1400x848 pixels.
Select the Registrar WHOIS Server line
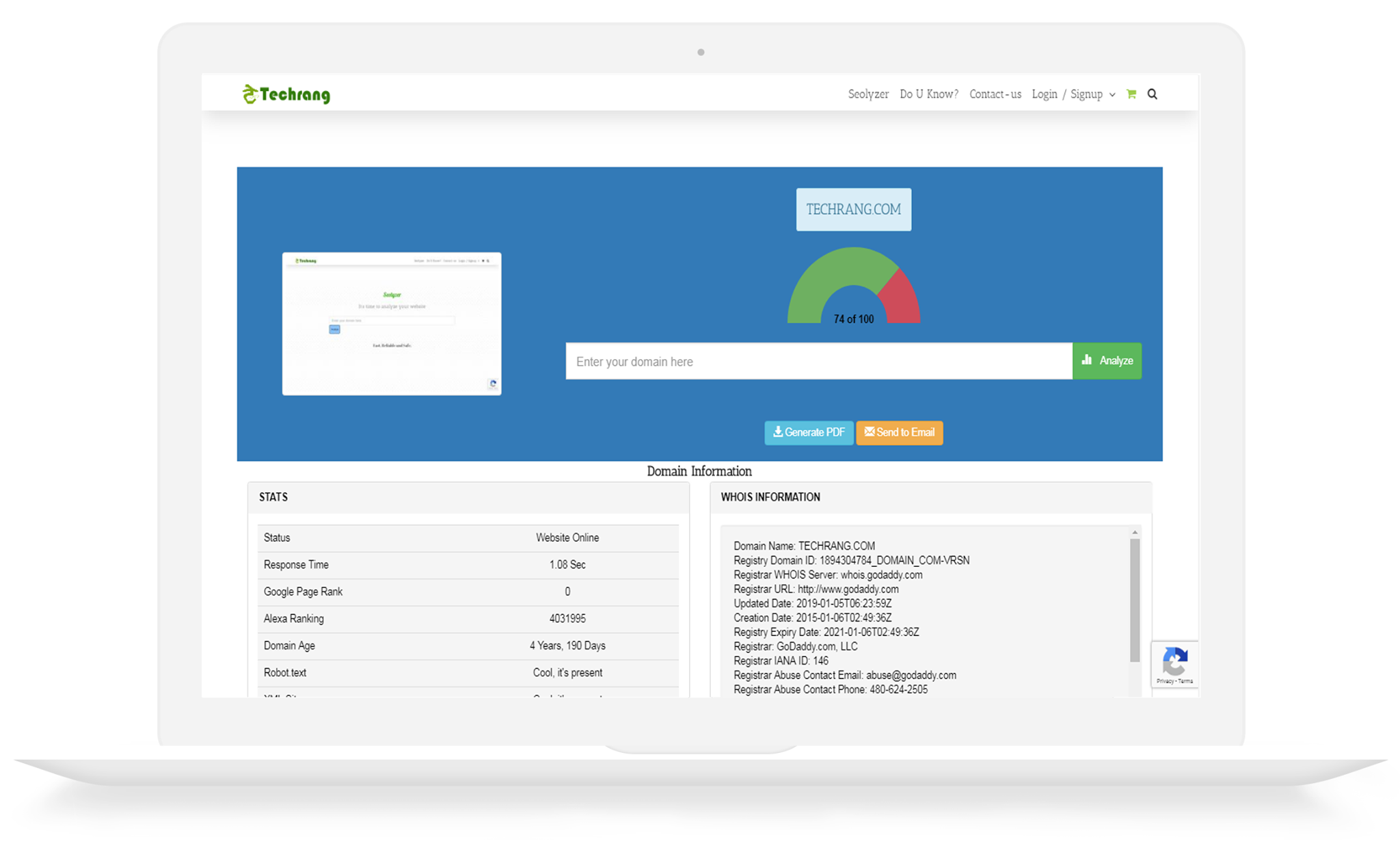(828, 574)
